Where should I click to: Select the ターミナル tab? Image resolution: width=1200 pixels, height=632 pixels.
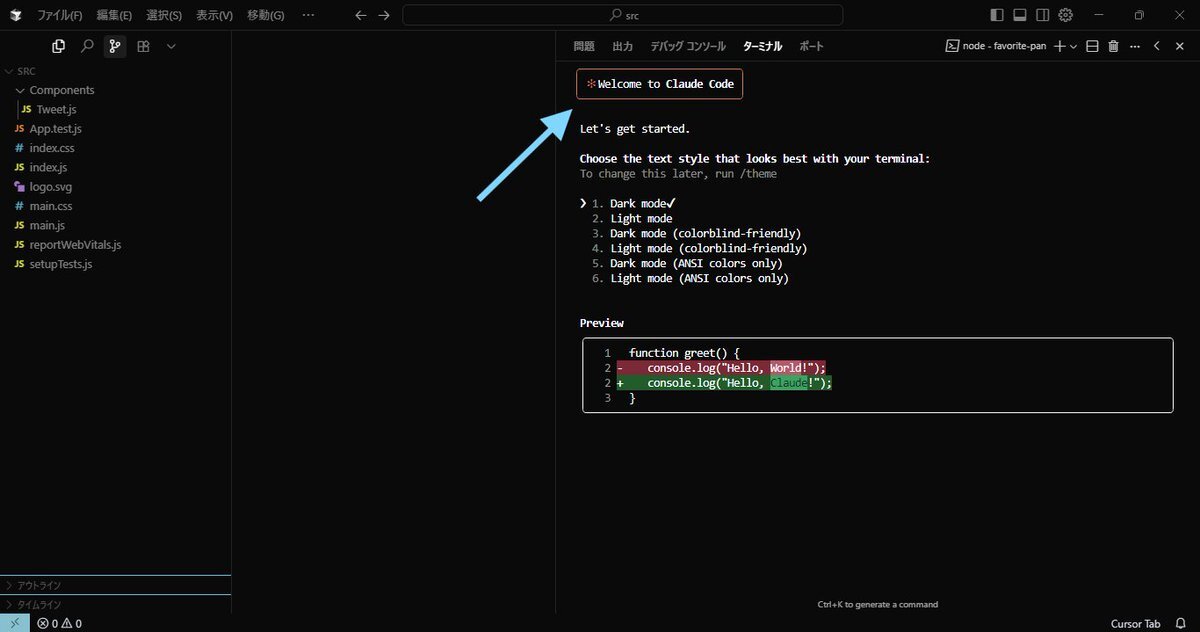click(x=762, y=46)
